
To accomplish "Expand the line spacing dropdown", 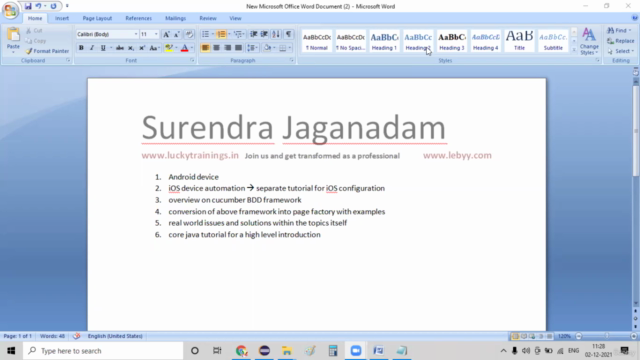I will pyautogui.click(x=253, y=48).
